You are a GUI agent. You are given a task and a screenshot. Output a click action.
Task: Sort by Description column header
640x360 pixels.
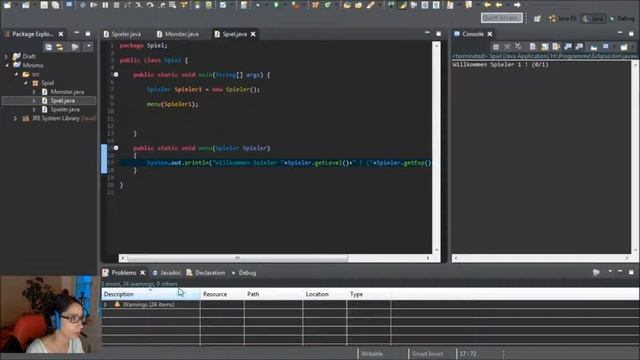tap(151, 294)
